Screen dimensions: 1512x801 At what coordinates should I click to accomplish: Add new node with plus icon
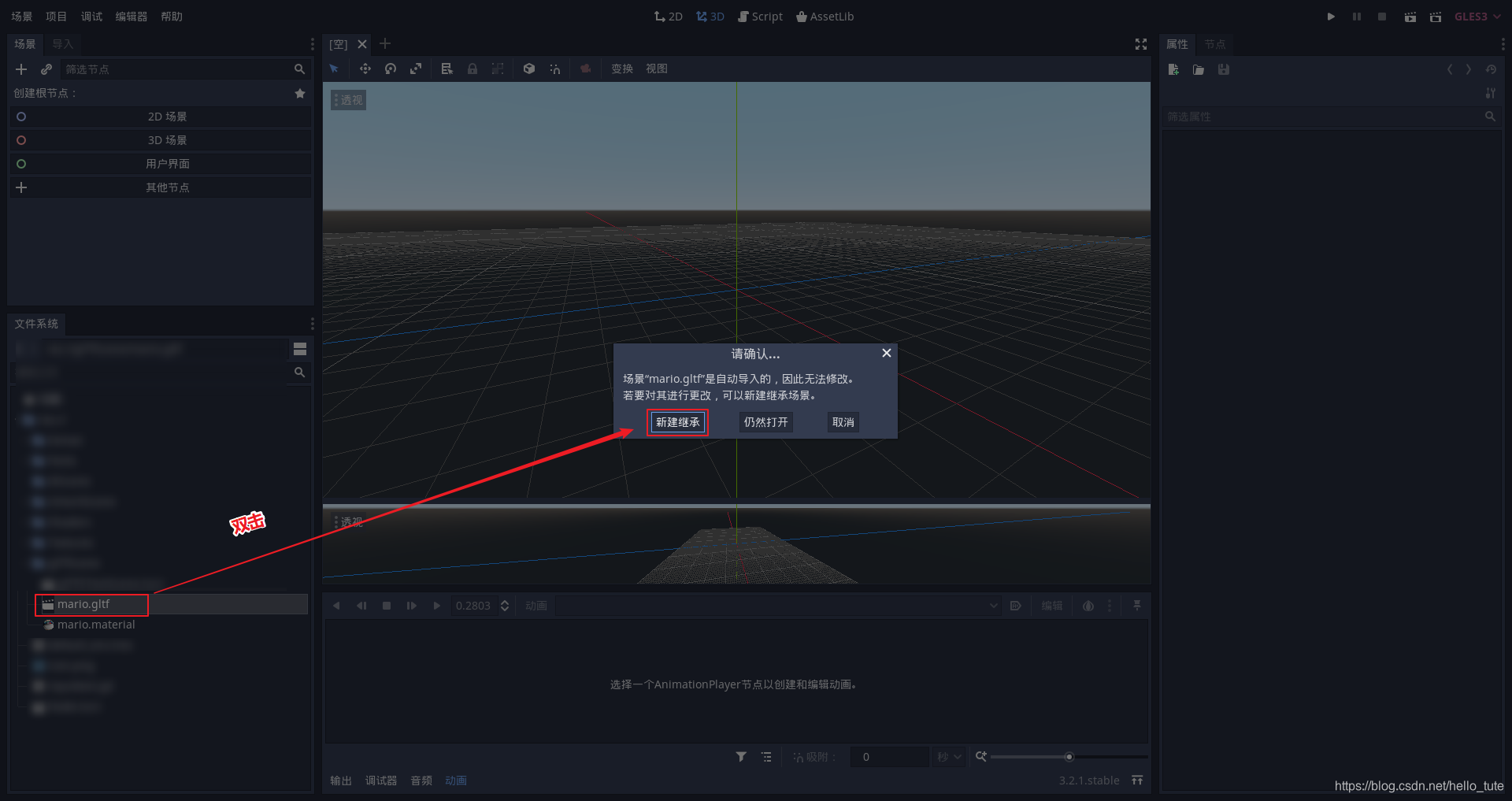point(21,69)
